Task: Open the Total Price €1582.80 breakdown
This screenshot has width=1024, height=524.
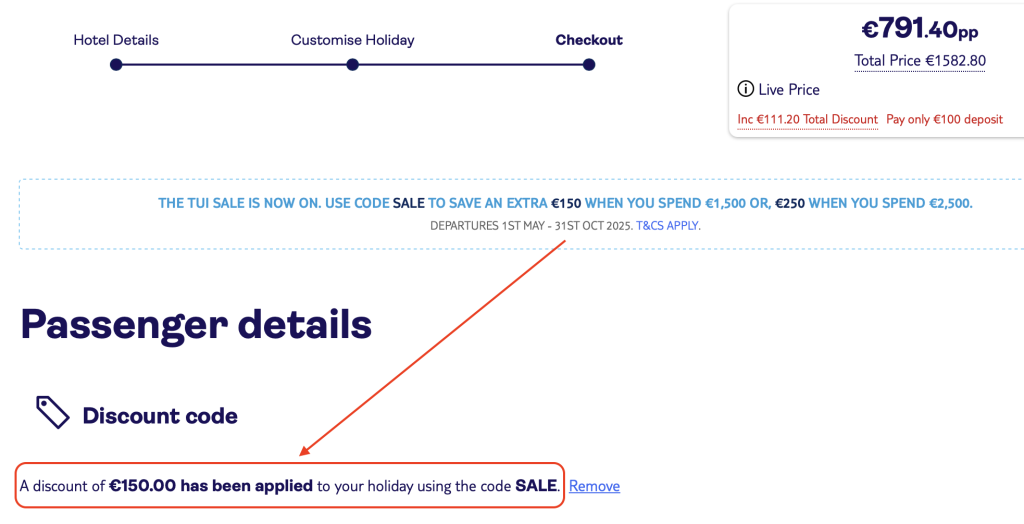Action: click(x=920, y=61)
